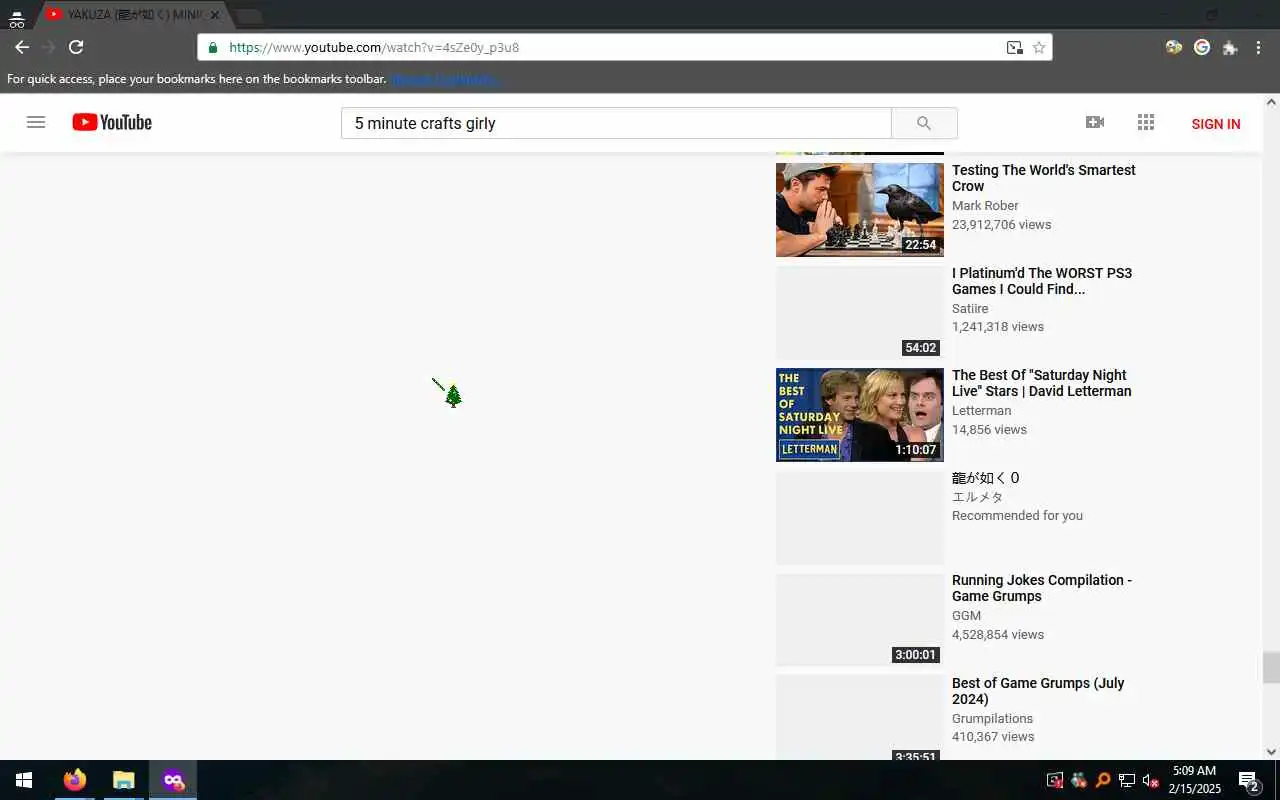Open the browser three-dot menu
The height and width of the screenshot is (800, 1280).
click(x=1258, y=47)
